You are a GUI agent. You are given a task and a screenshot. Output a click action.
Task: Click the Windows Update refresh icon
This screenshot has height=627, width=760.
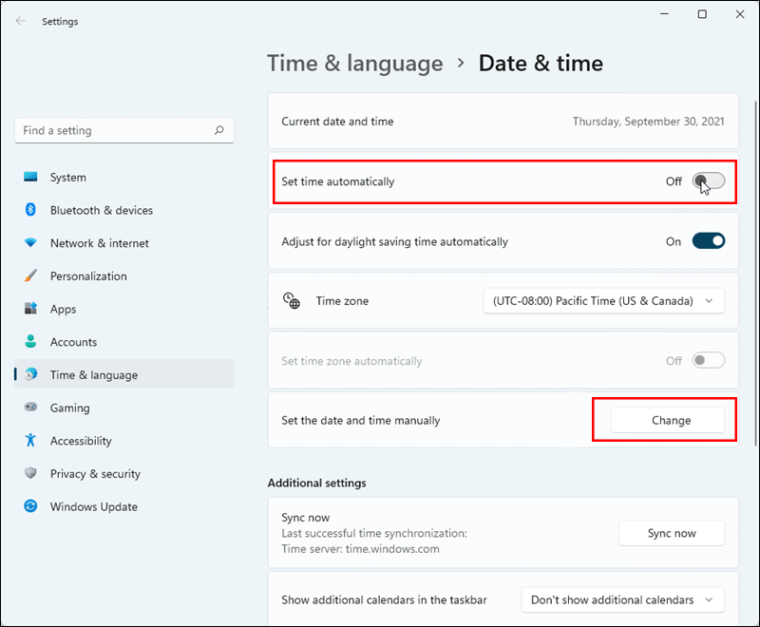point(31,506)
